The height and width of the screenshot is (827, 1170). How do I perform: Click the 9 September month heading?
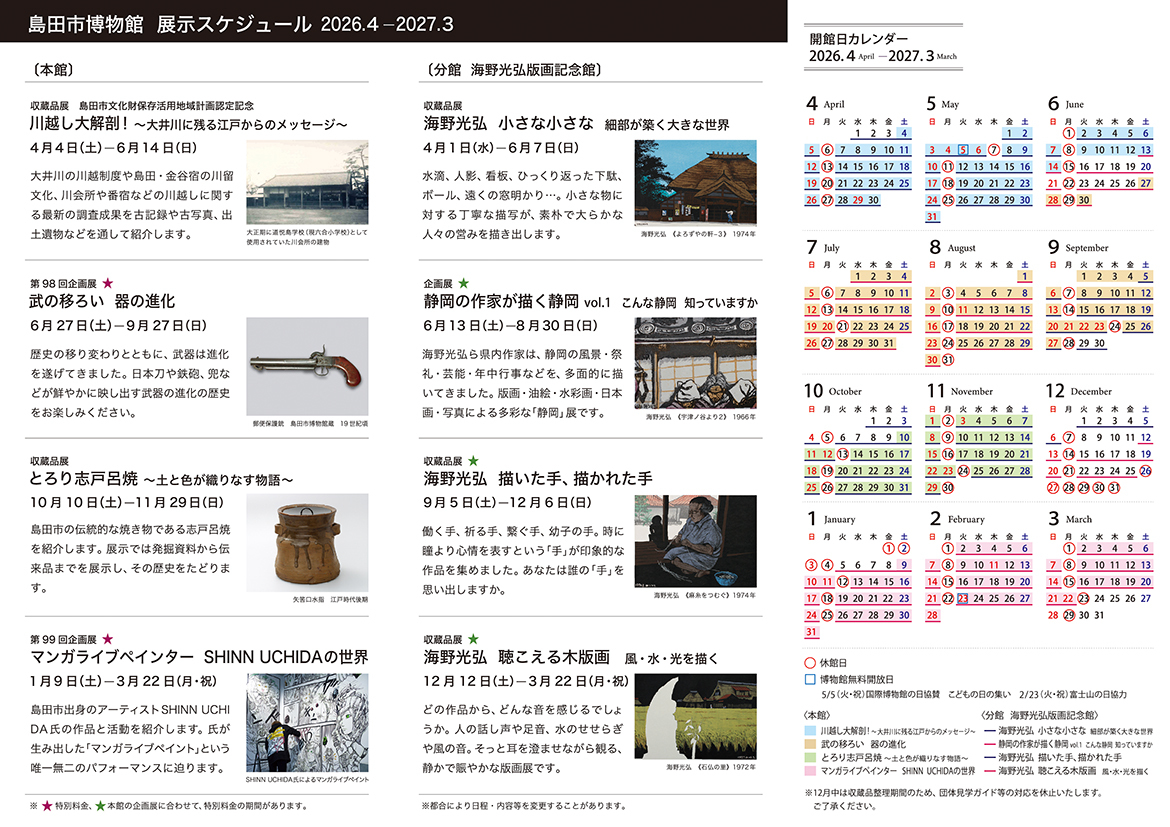point(1078,247)
